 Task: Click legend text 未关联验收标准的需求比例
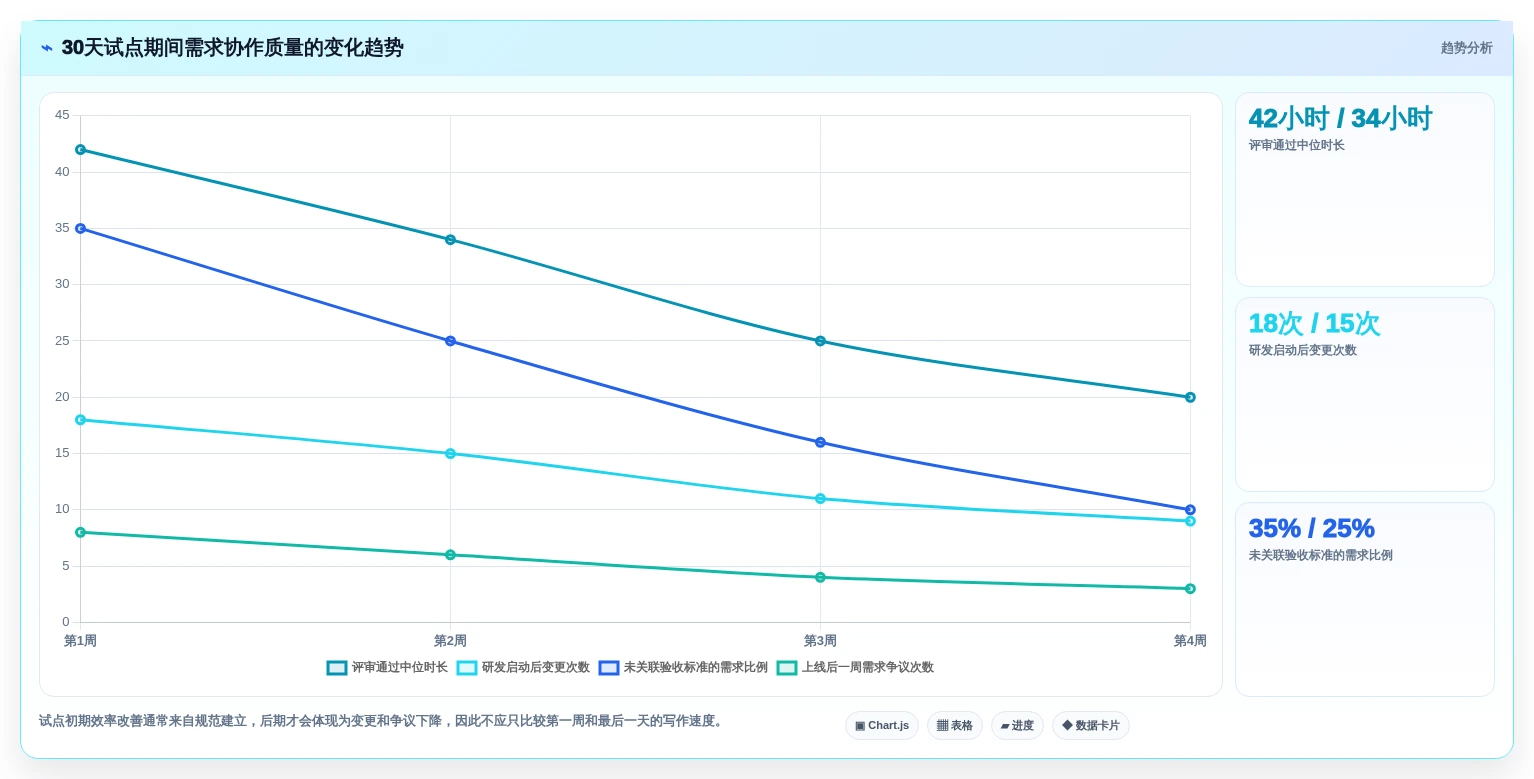click(x=696, y=668)
